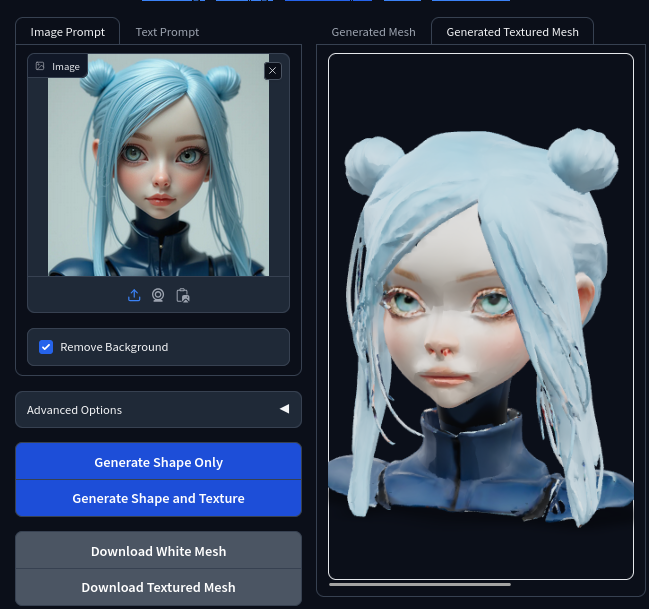Switch to the Image Prompt tab

(x=67, y=32)
